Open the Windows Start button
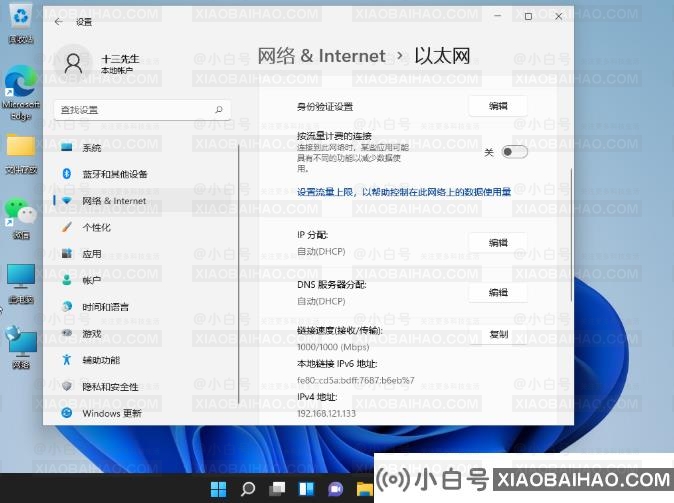This screenshot has height=503, width=674. (218, 489)
